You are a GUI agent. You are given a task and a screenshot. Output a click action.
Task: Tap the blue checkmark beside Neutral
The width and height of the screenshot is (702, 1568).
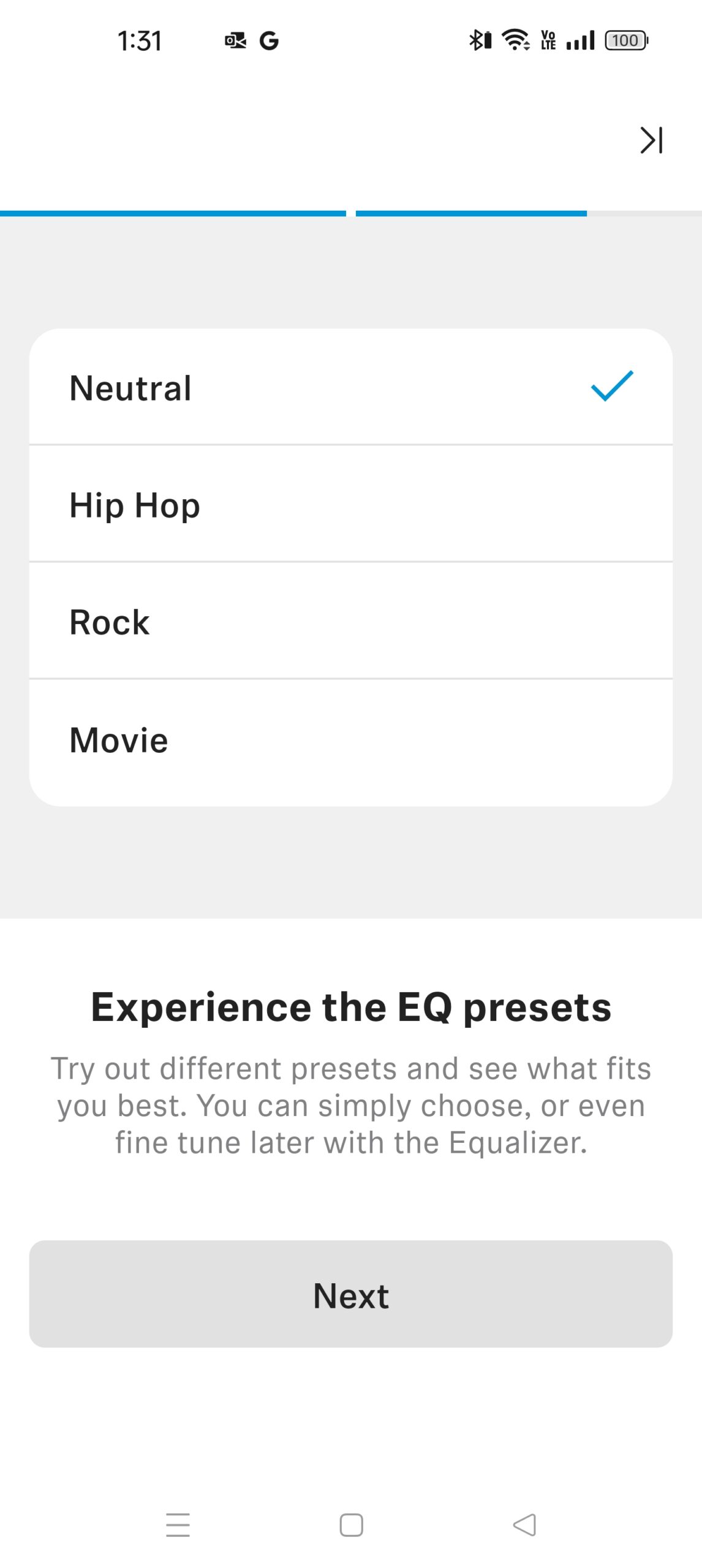click(x=612, y=386)
